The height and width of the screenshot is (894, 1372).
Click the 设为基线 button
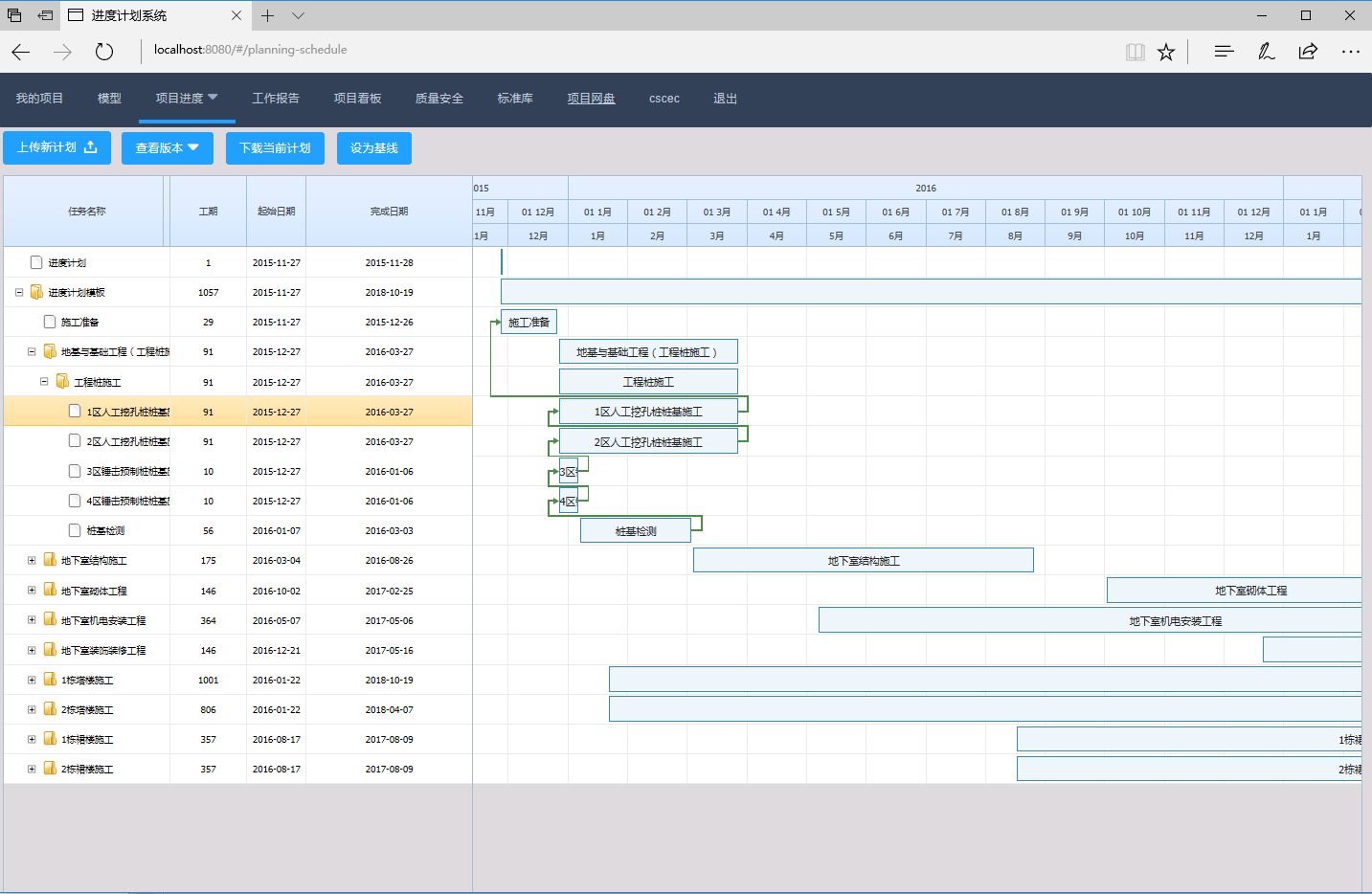click(x=374, y=148)
